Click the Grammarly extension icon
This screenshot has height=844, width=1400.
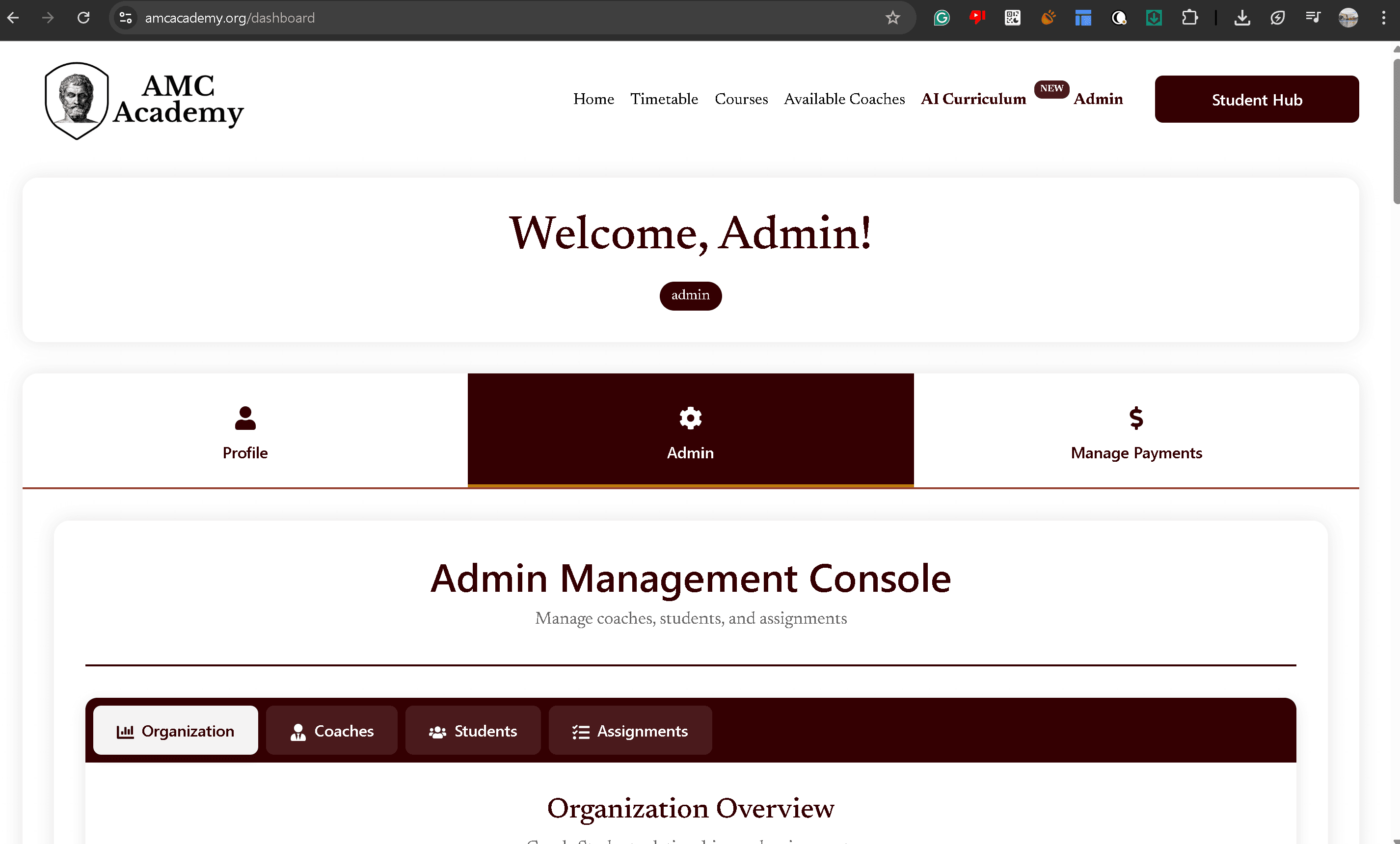coord(942,18)
